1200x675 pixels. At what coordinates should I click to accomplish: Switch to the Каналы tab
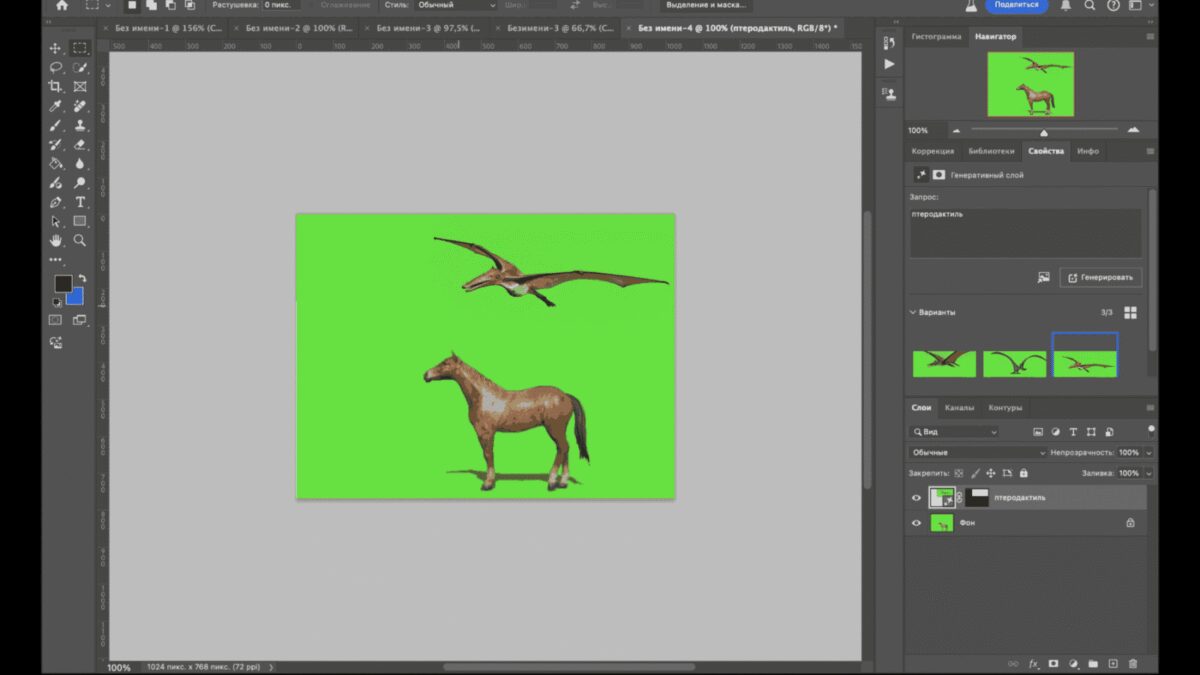[959, 408]
